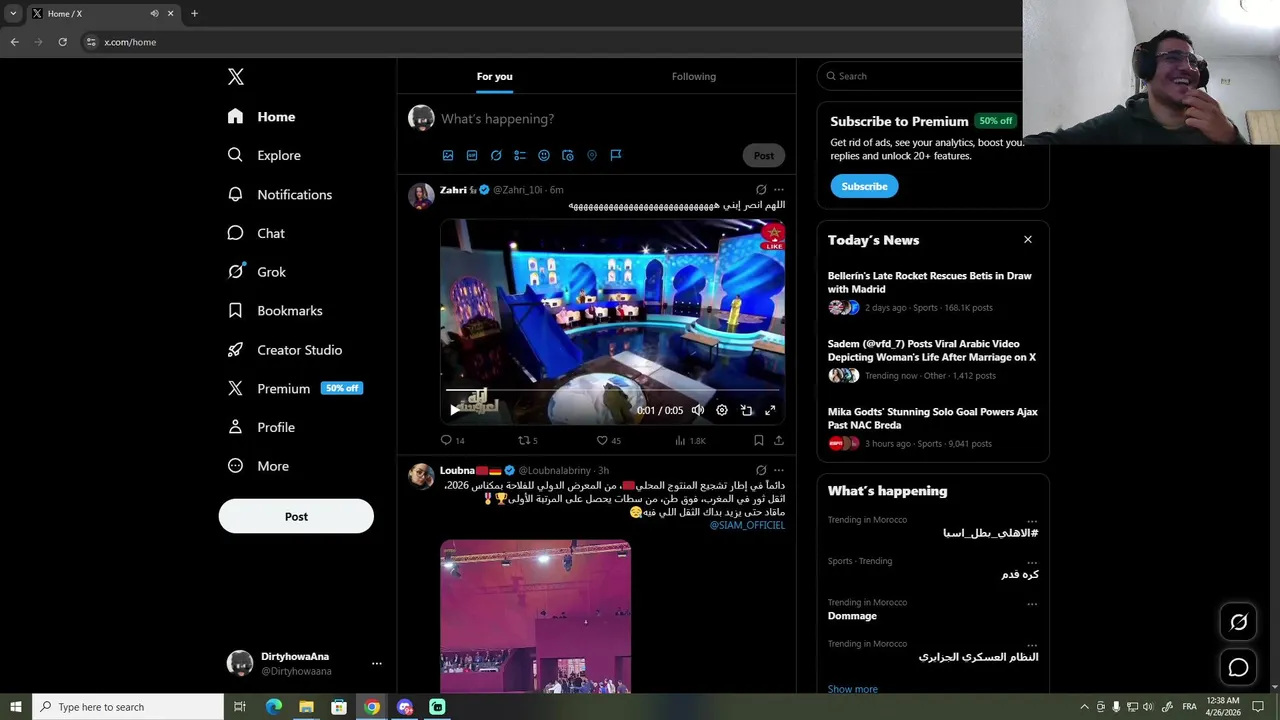The width and height of the screenshot is (1280, 720).
Task: Open the emoji picker in composer
Action: (544, 155)
